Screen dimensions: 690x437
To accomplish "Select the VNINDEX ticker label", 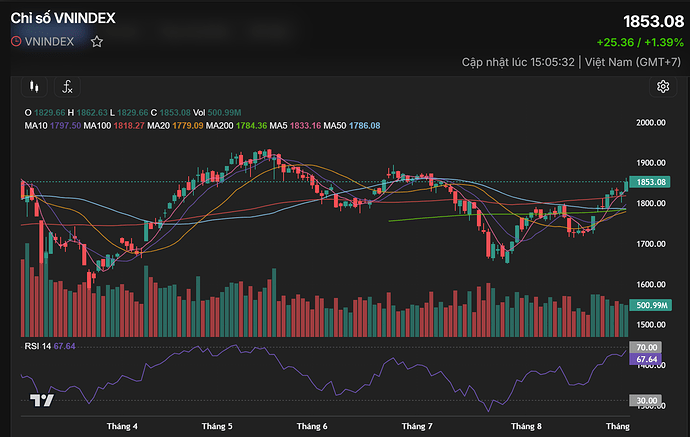I will (x=49, y=41).
